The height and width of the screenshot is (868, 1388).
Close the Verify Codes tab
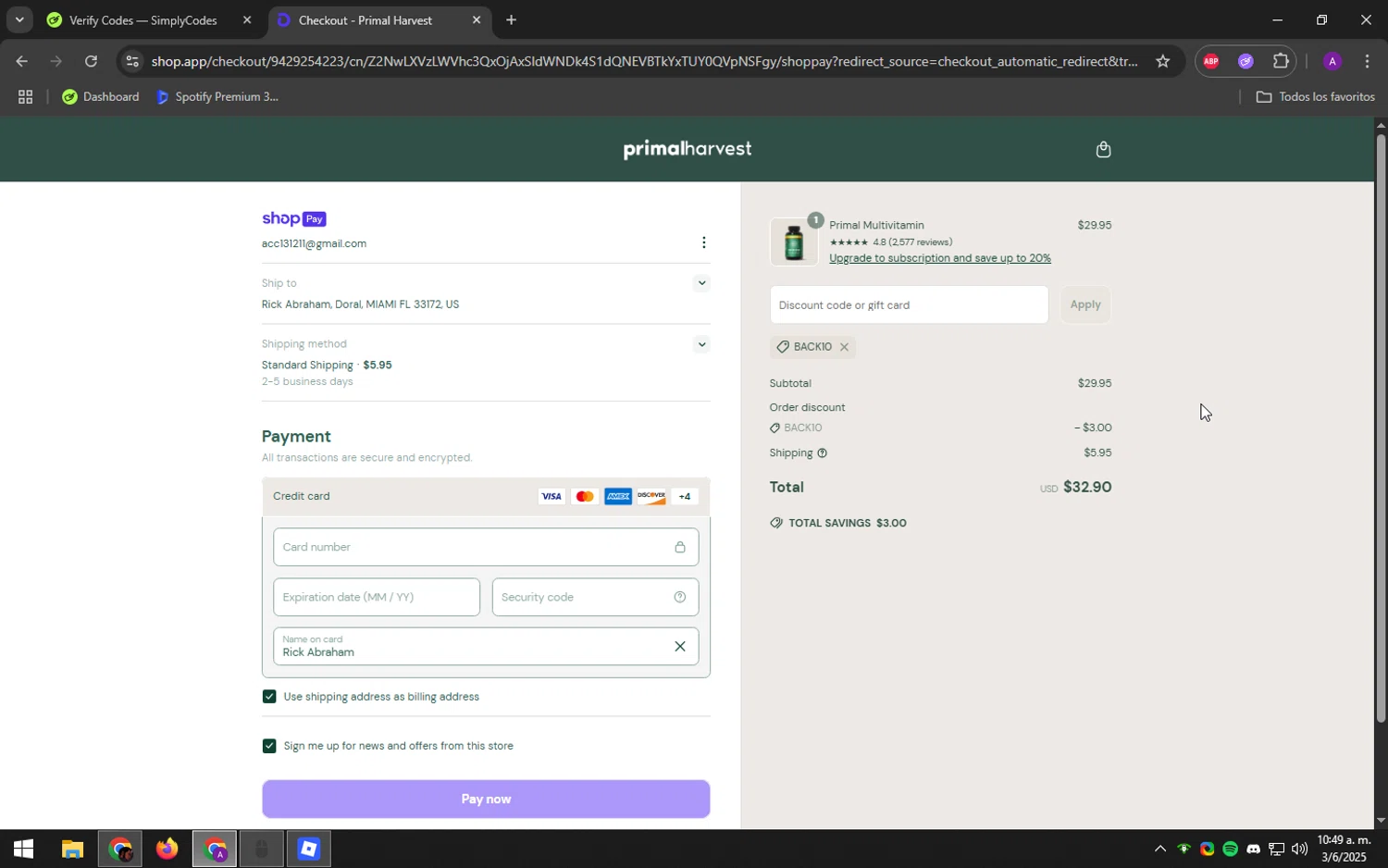(x=247, y=19)
